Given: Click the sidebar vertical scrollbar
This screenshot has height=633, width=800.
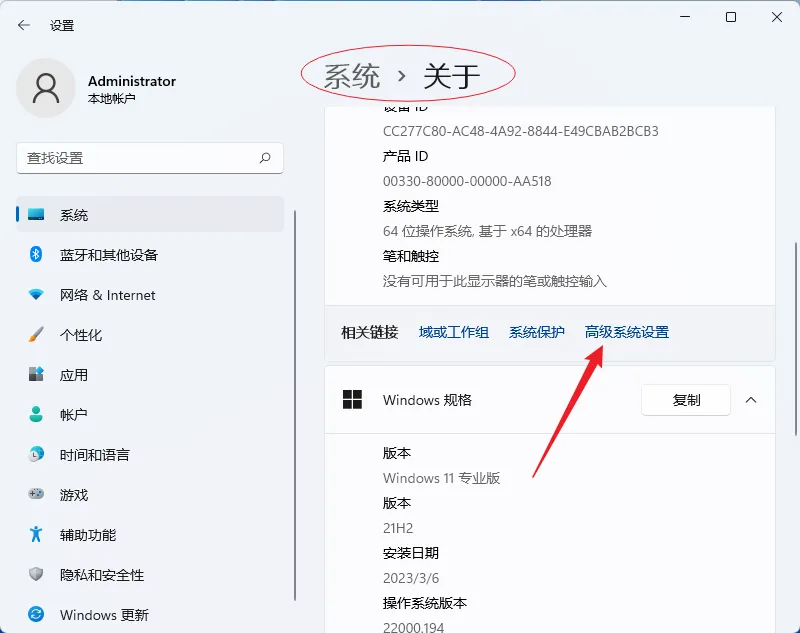Looking at the screenshot, I should point(295,406).
